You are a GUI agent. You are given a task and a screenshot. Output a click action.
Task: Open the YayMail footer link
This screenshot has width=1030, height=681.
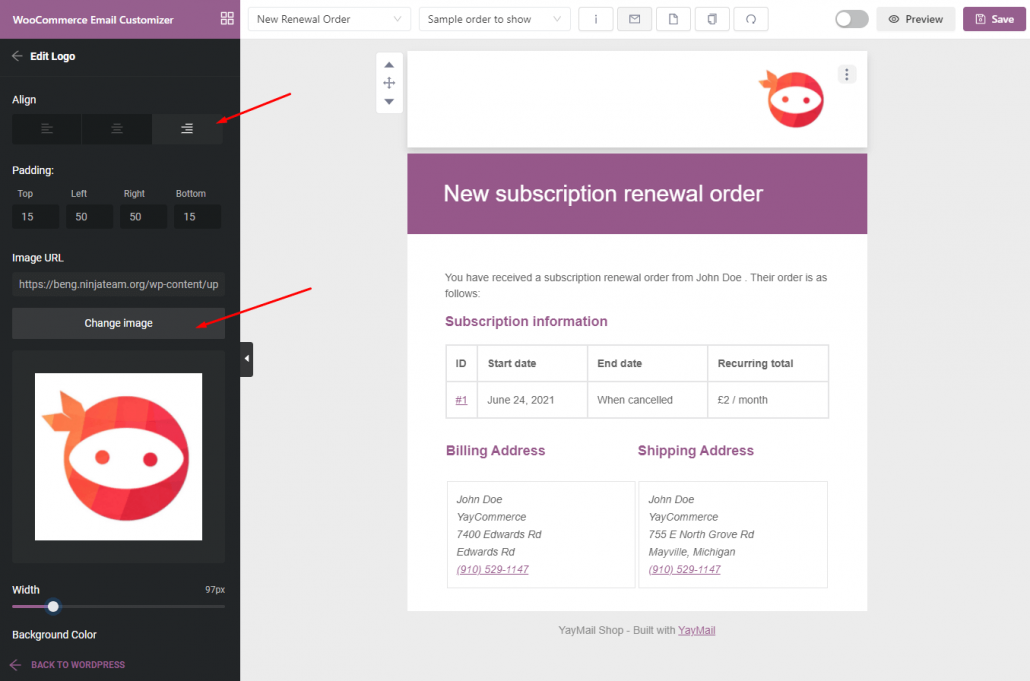pyautogui.click(x=696, y=630)
